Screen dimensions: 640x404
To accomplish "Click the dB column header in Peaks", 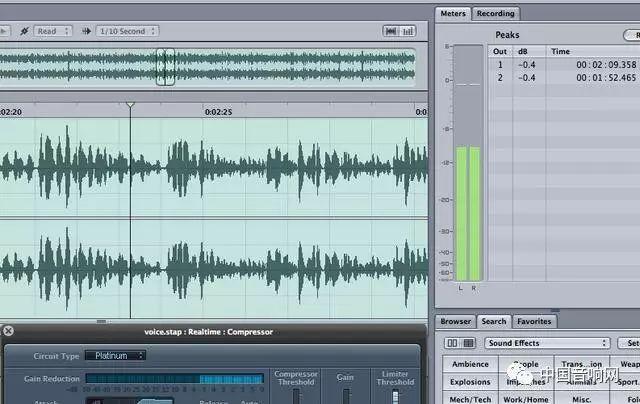I will click(x=529, y=51).
